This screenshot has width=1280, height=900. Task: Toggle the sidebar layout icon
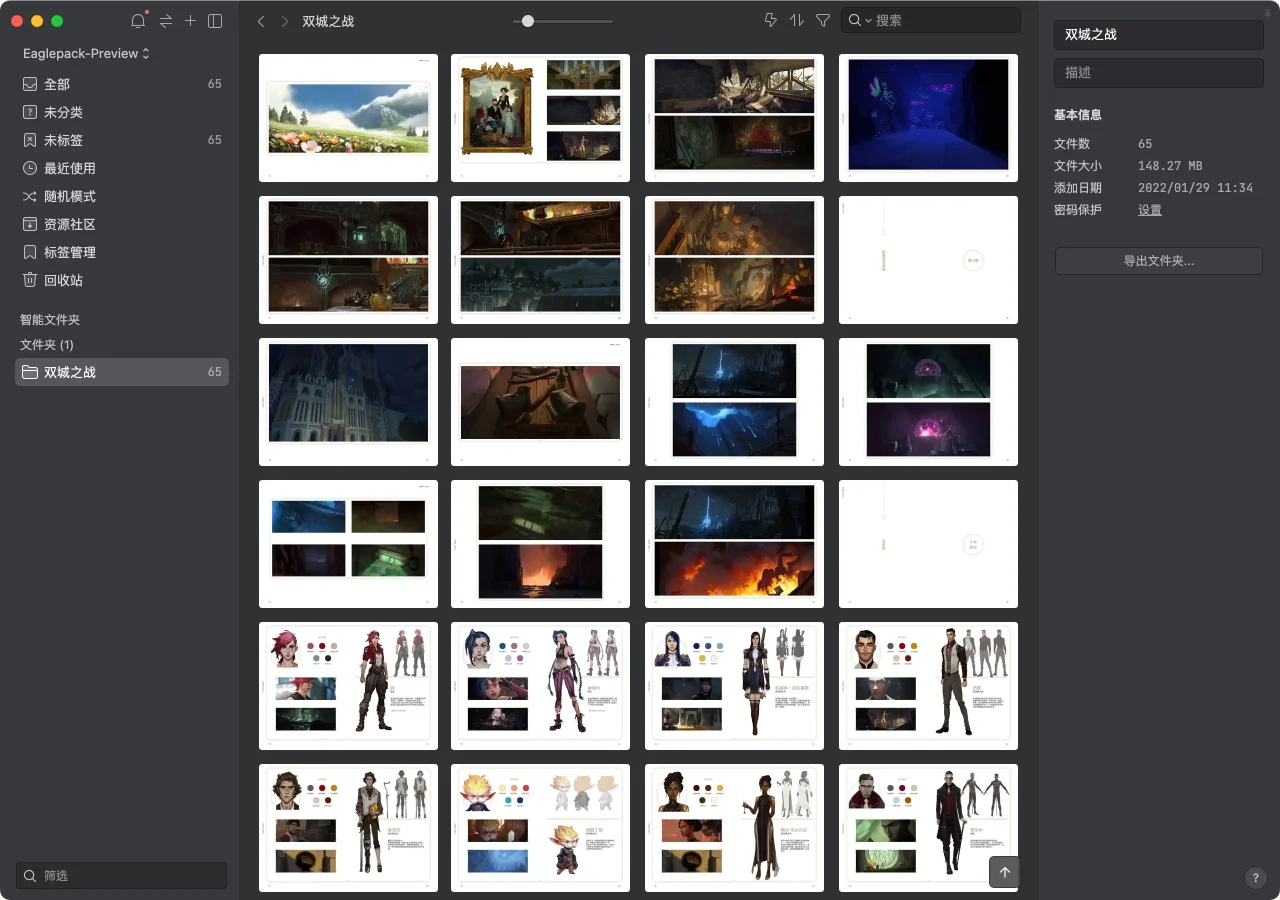215,21
